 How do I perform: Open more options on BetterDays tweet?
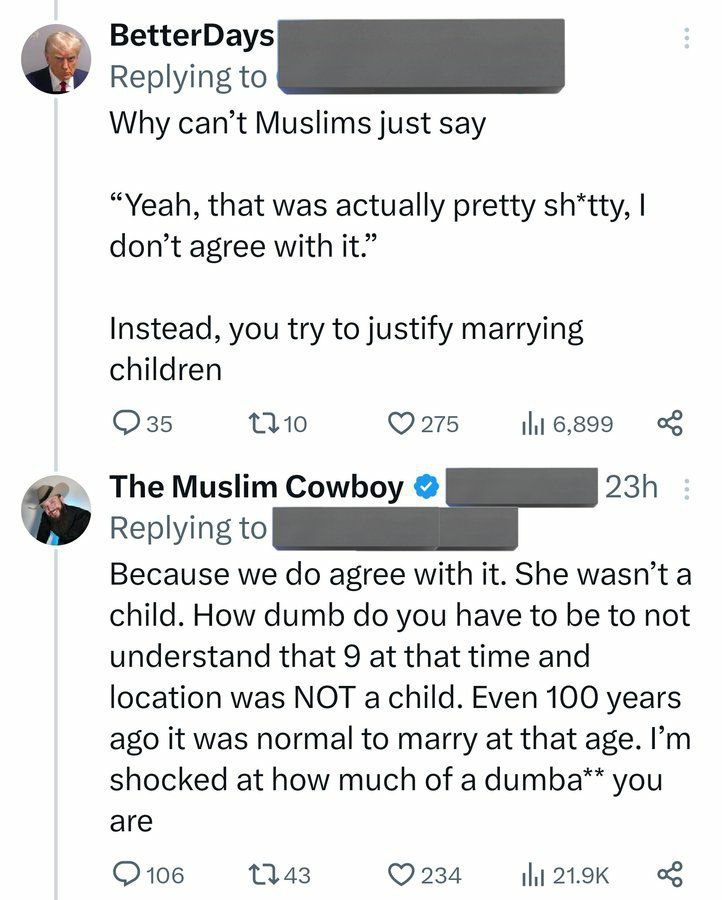point(686,39)
